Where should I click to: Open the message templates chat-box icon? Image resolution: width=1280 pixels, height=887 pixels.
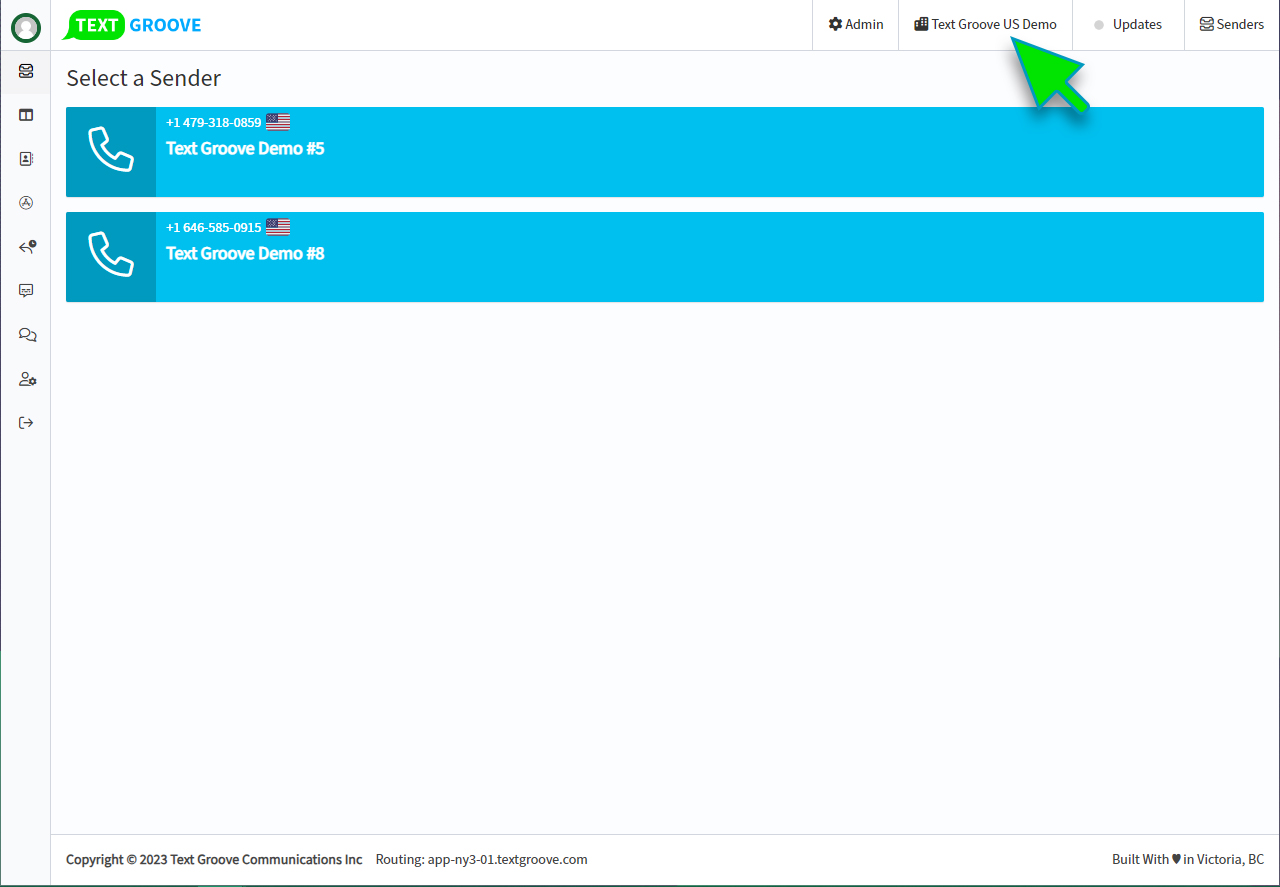[26, 291]
